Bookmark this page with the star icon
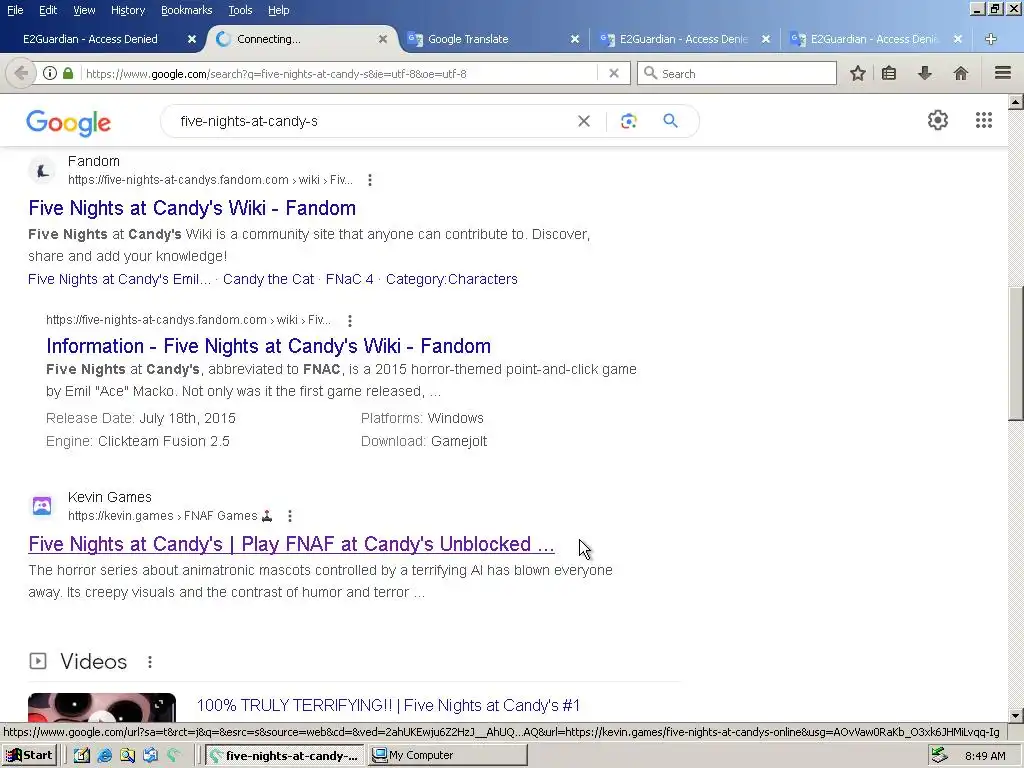 pos(857,73)
